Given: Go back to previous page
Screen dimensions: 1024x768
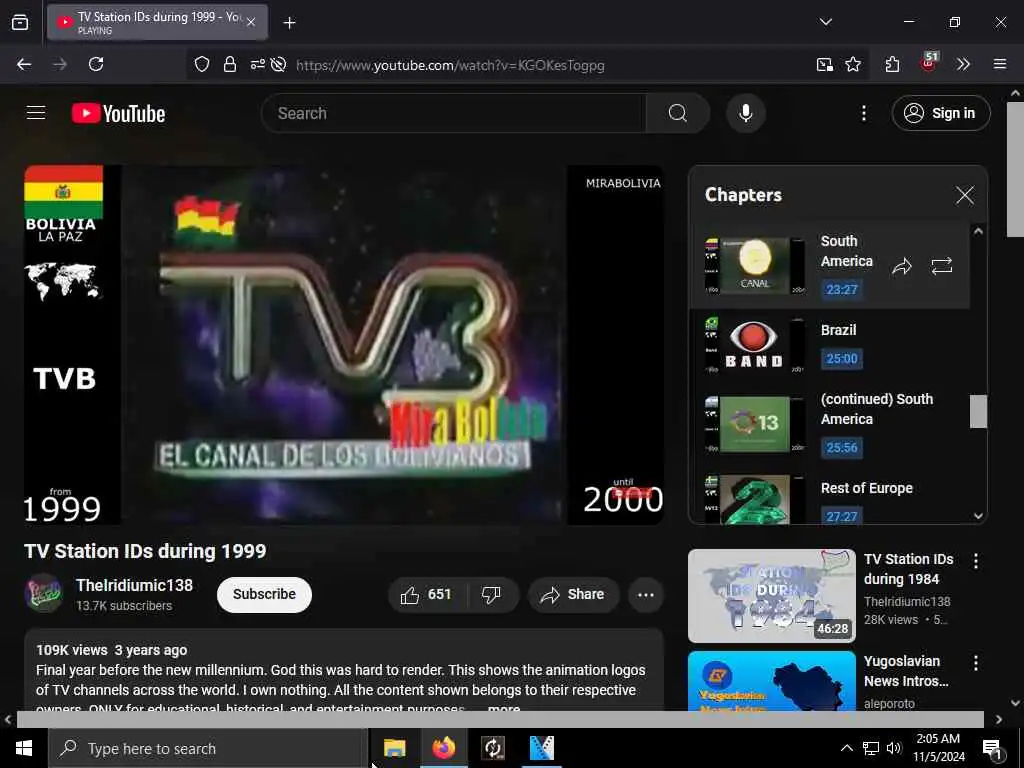Looking at the screenshot, I should coord(24,64).
